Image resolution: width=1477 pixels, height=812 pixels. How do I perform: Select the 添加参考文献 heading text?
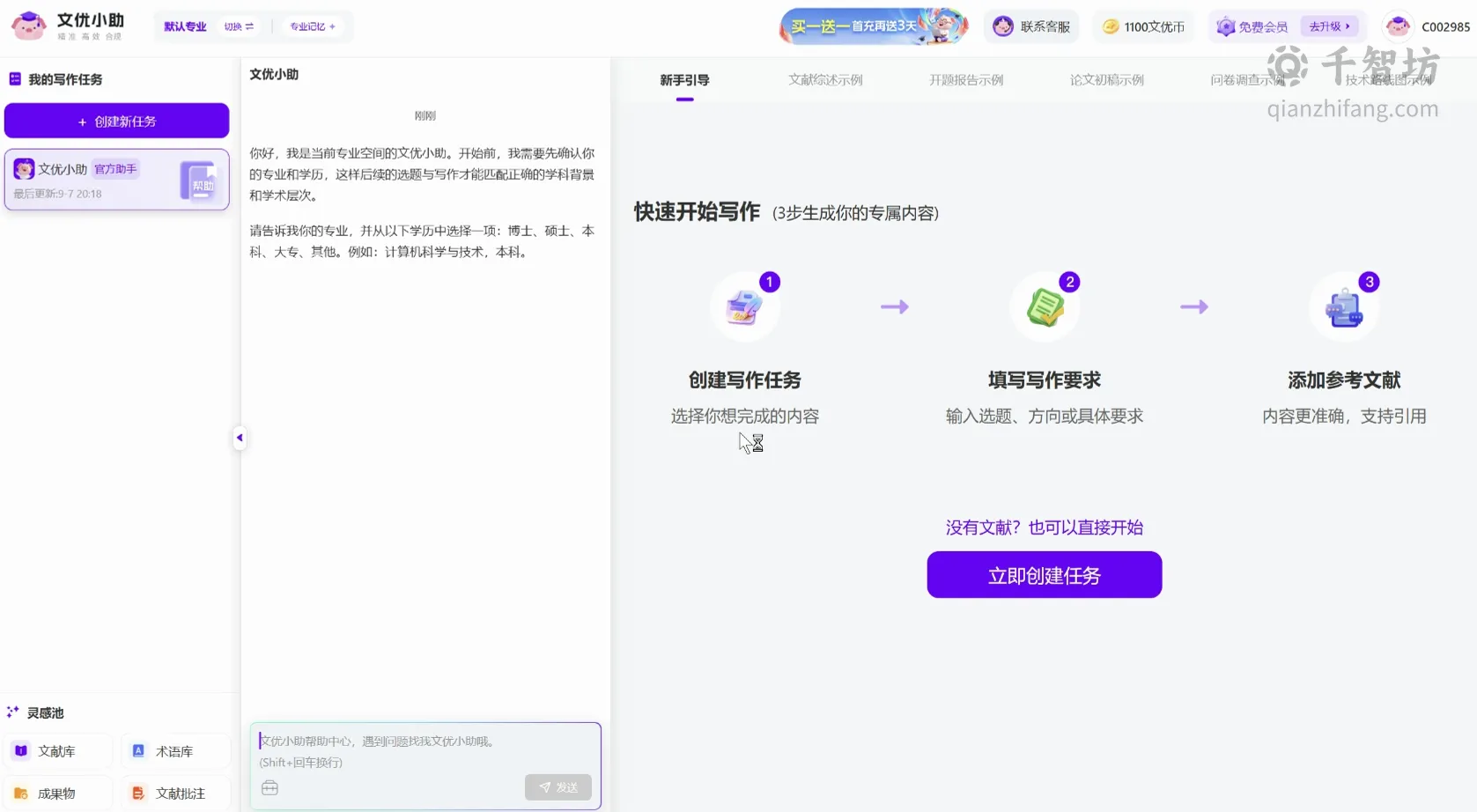click(x=1344, y=380)
